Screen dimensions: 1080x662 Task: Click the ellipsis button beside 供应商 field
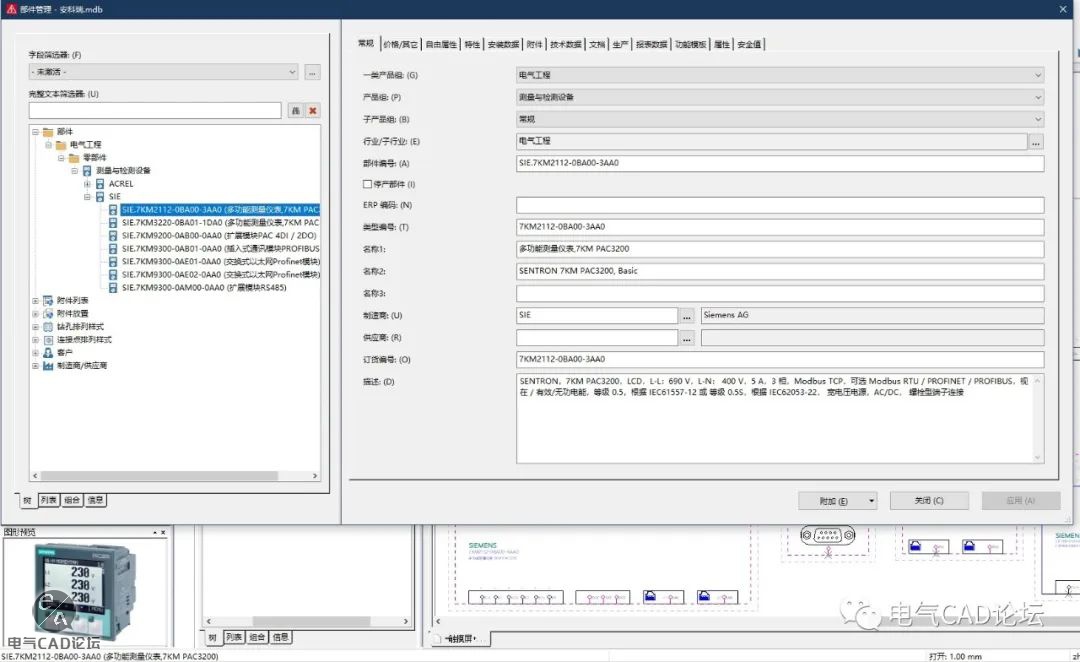(x=687, y=338)
